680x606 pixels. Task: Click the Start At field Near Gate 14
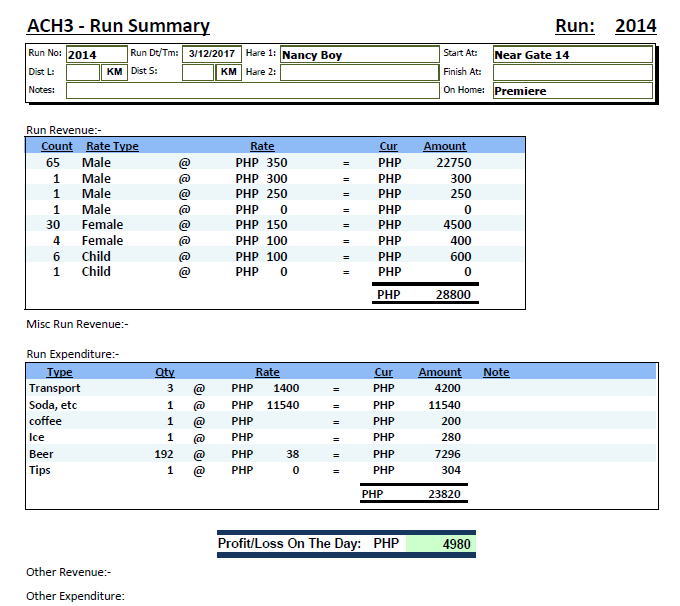point(572,55)
